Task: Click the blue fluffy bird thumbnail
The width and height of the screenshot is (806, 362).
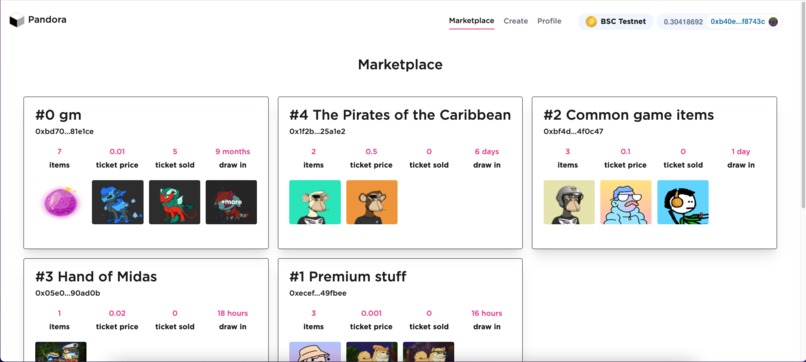Action: pos(626,202)
